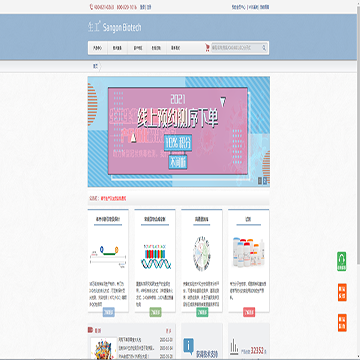This screenshot has height=360, width=360.
Task: Open the DNA helix image in the second card
Action: click(x=155, y=257)
